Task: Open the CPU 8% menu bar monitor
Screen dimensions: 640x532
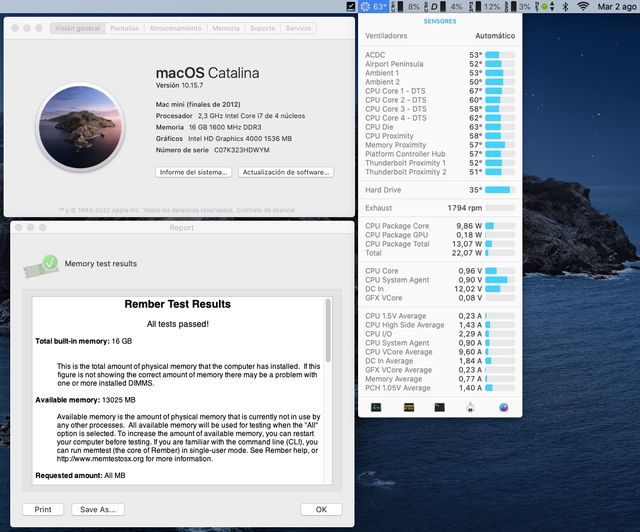Action: 405,7
